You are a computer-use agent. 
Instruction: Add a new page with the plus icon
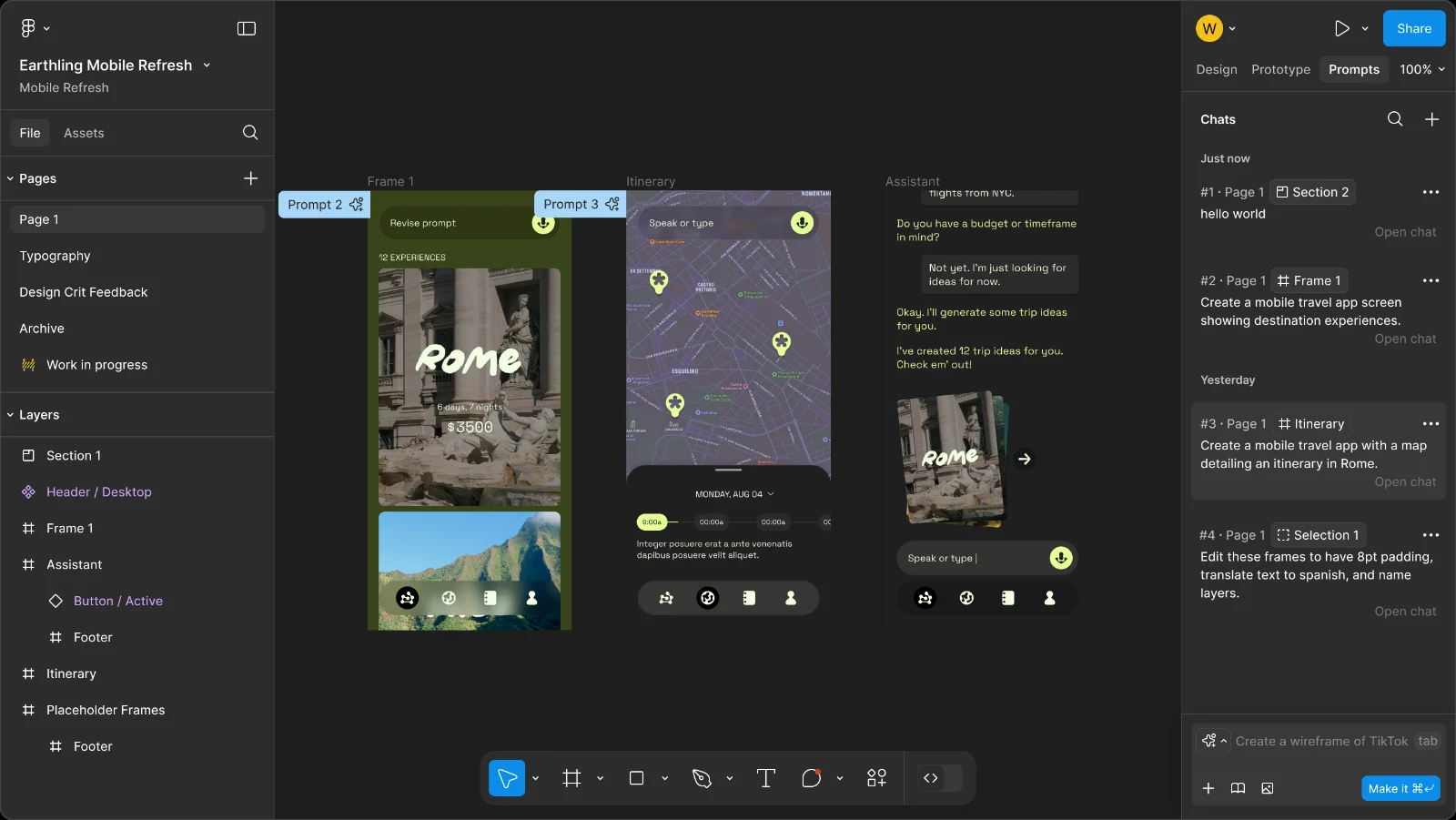[251, 178]
